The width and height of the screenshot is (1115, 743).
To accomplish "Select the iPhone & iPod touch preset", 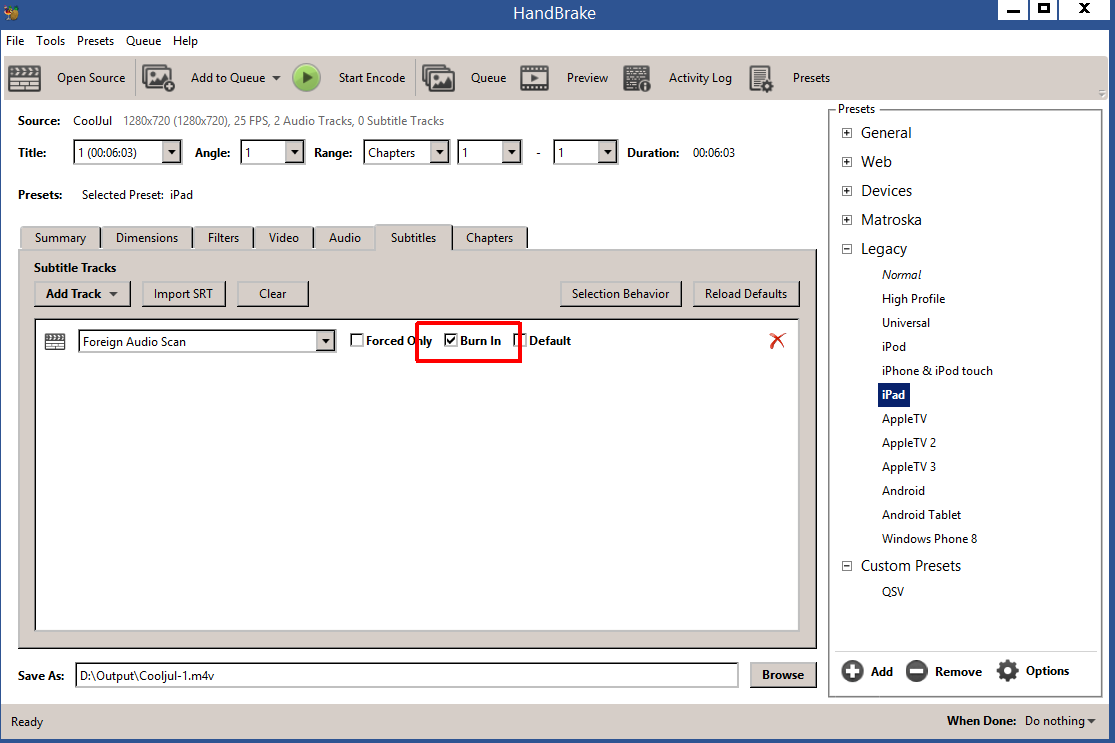I will pyautogui.click(x=937, y=370).
